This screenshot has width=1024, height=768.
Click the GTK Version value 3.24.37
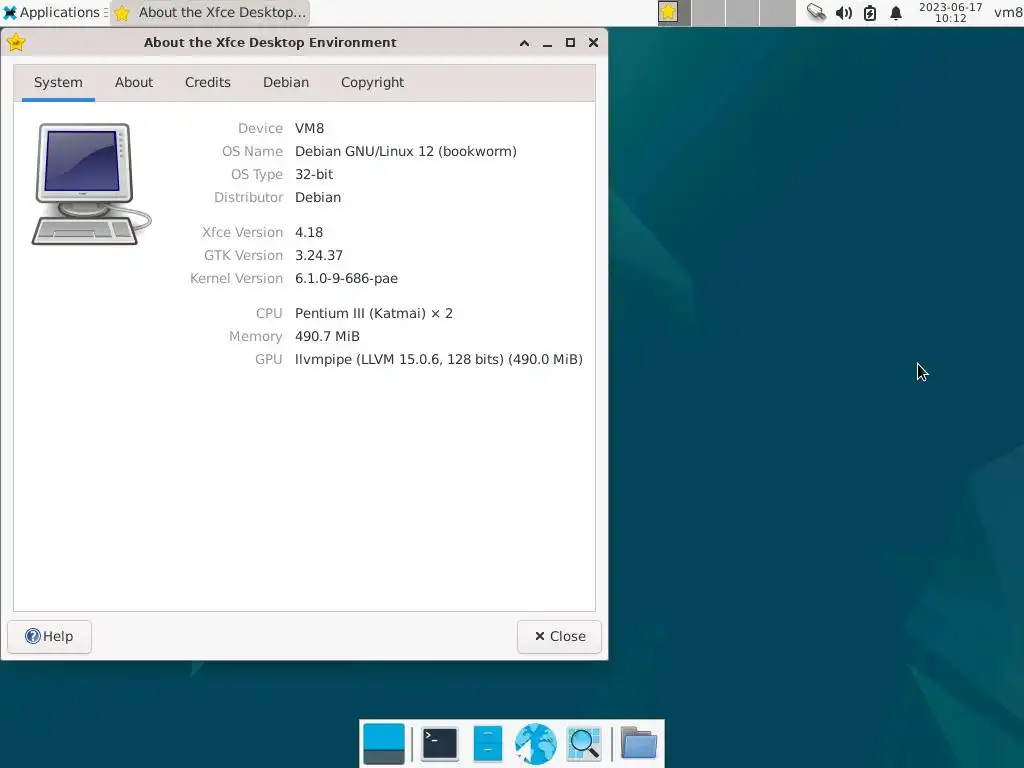tap(319, 255)
